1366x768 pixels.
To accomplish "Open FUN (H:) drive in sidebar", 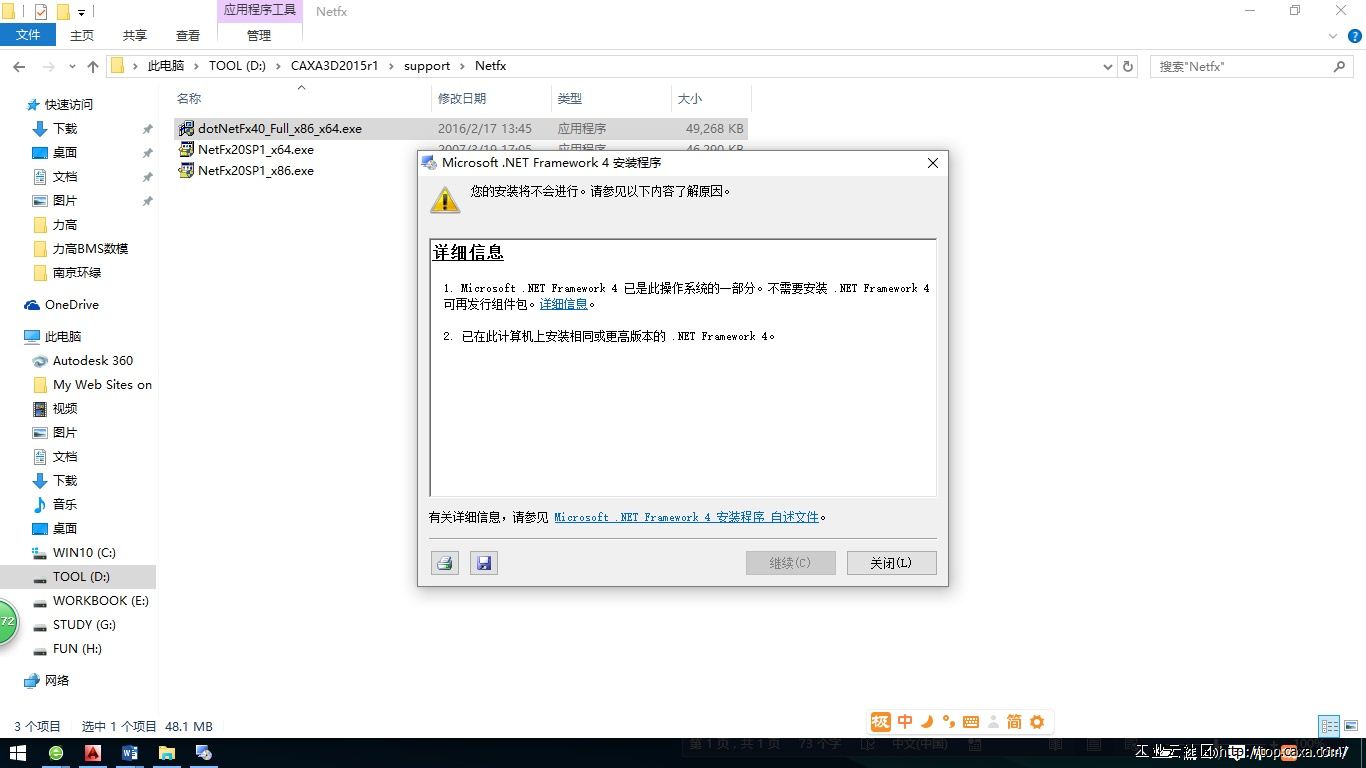I will [77, 649].
